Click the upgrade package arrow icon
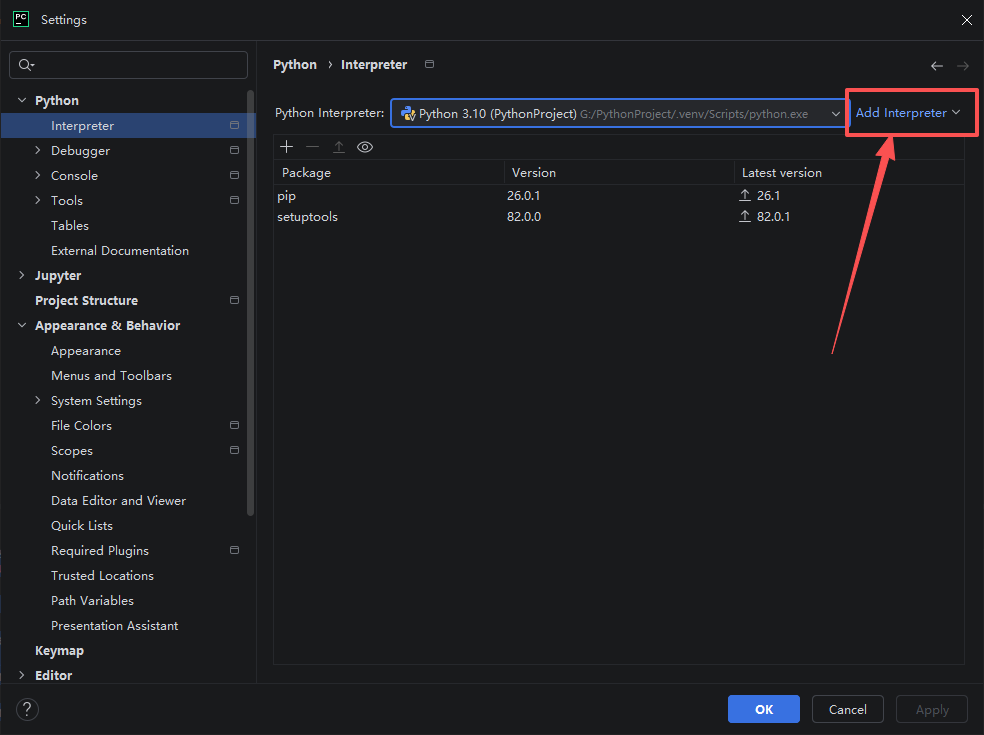The height and width of the screenshot is (735, 984). coord(339,147)
